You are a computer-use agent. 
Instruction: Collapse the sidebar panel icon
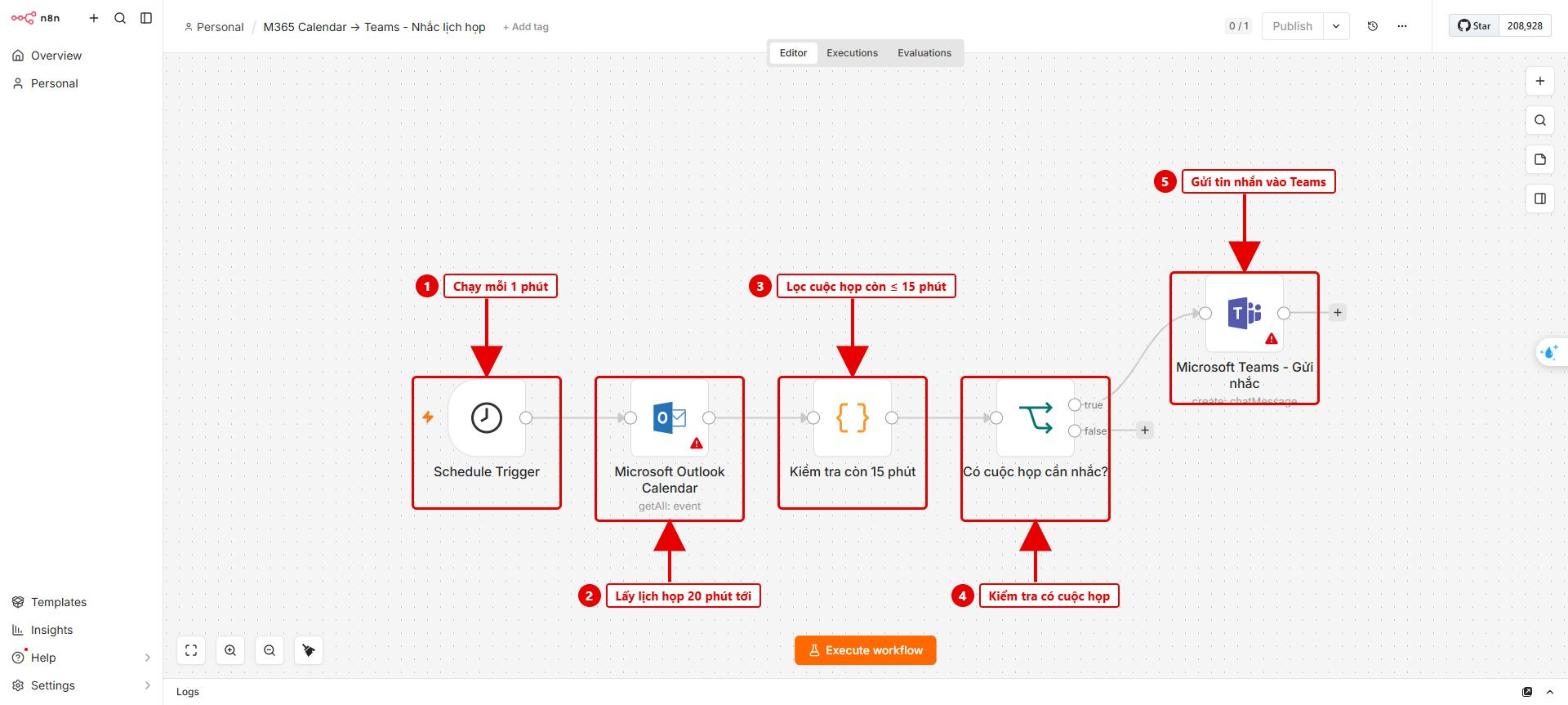[x=146, y=18]
